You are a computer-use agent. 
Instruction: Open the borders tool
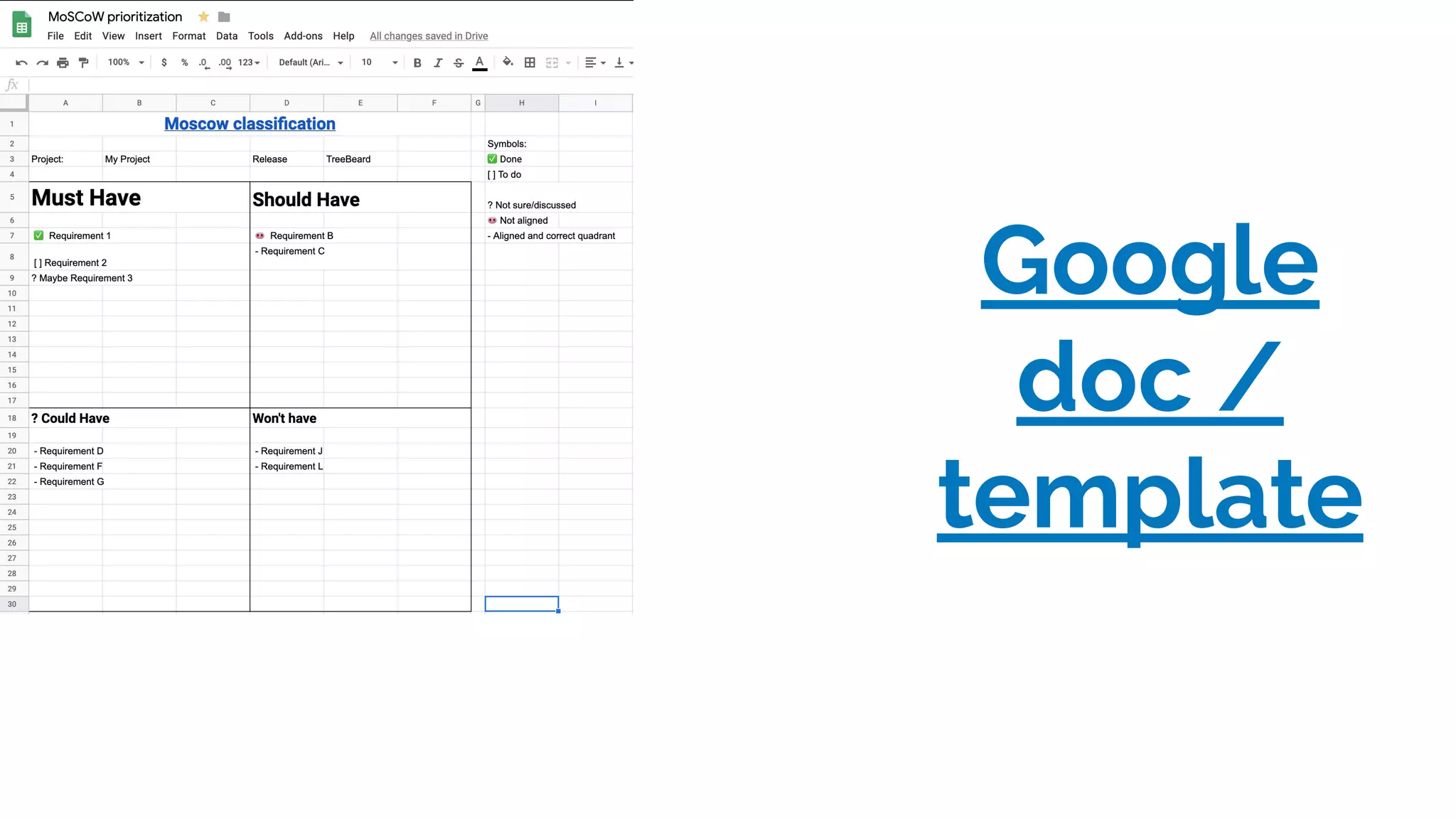pyautogui.click(x=530, y=63)
